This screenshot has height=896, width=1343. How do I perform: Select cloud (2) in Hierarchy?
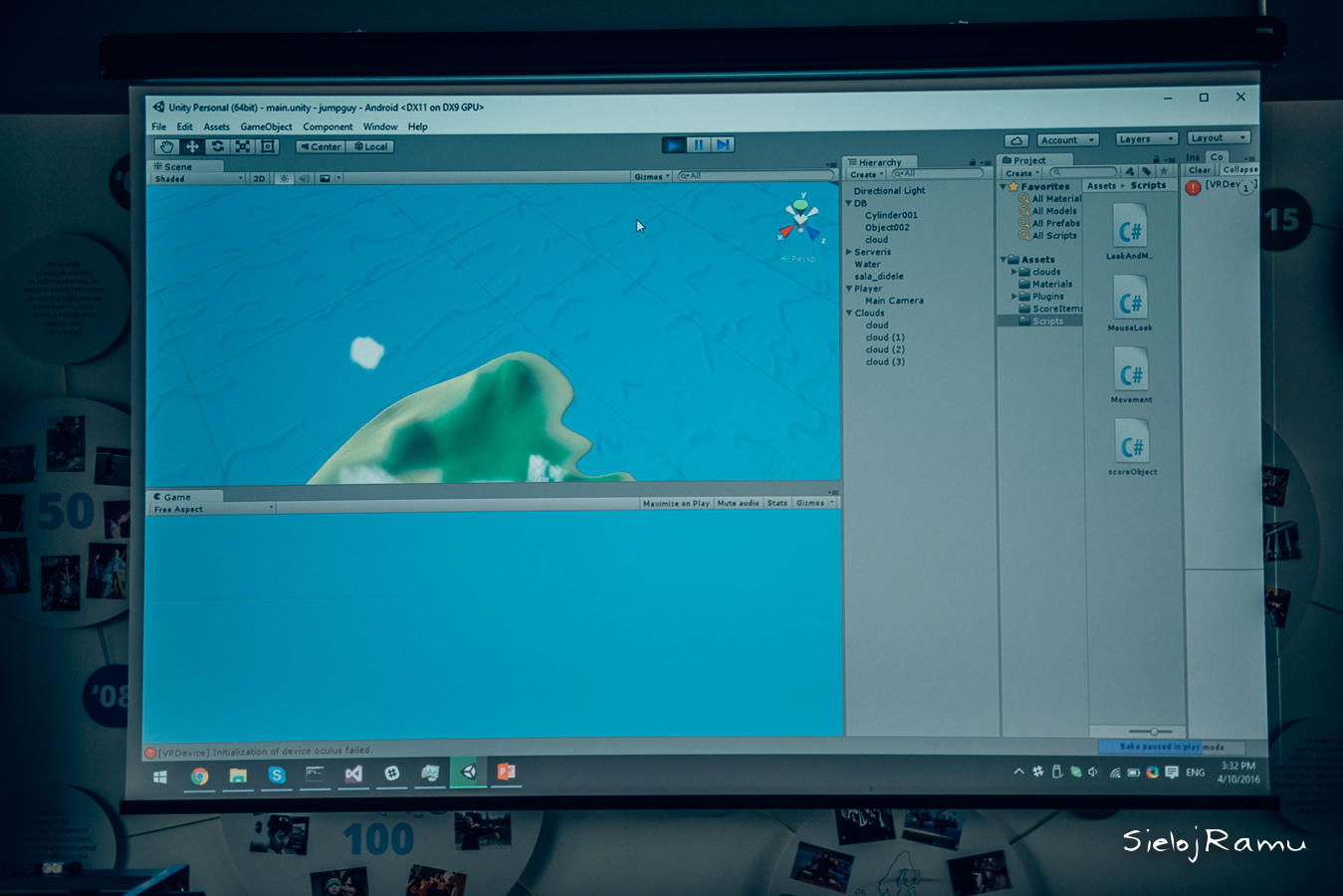pos(885,349)
